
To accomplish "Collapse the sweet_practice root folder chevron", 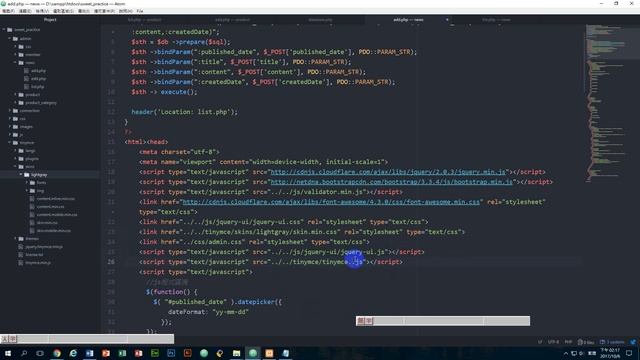I will pyautogui.click(x=4, y=30).
